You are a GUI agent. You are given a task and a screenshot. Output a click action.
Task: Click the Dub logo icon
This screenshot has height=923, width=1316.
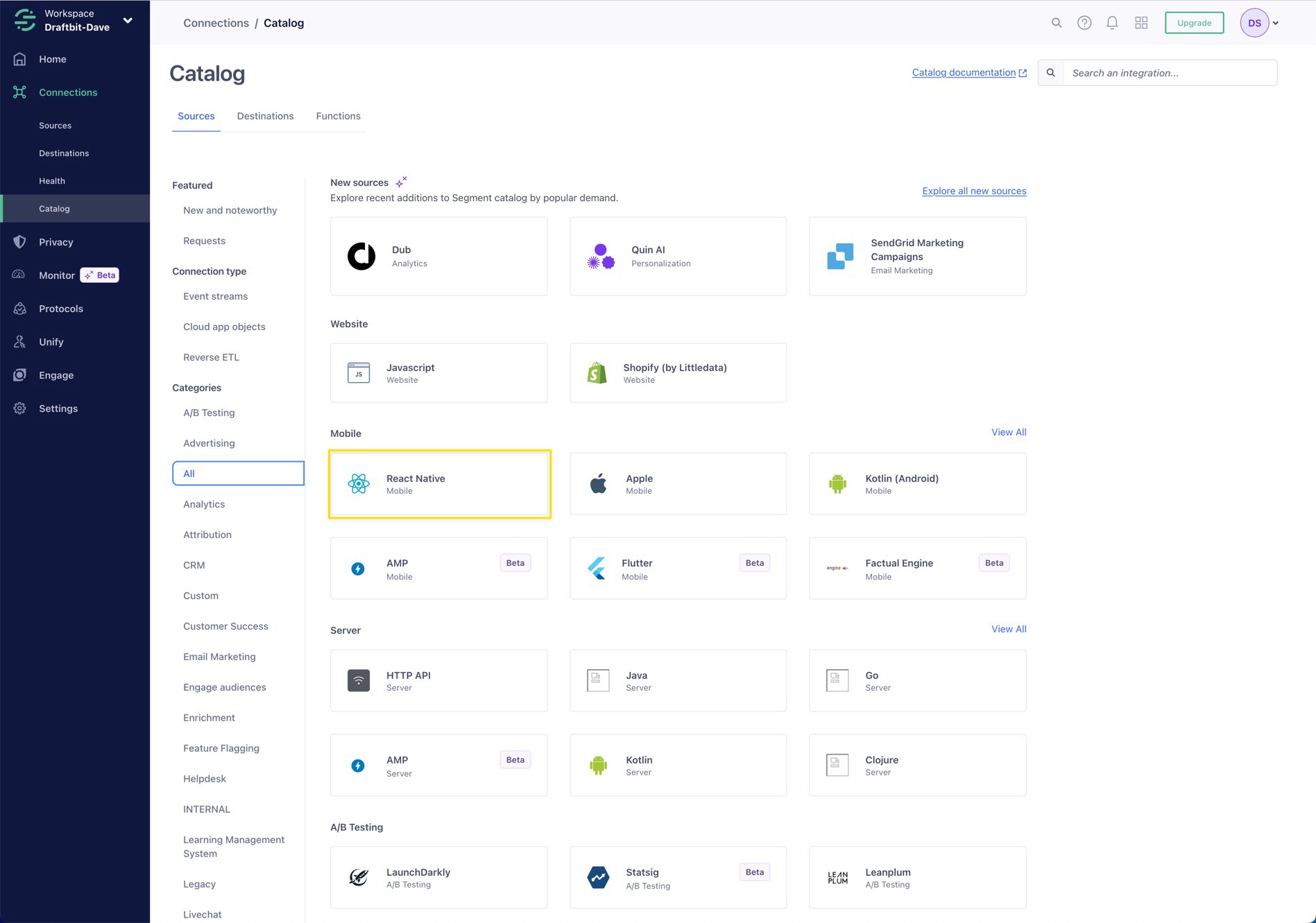pos(361,257)
